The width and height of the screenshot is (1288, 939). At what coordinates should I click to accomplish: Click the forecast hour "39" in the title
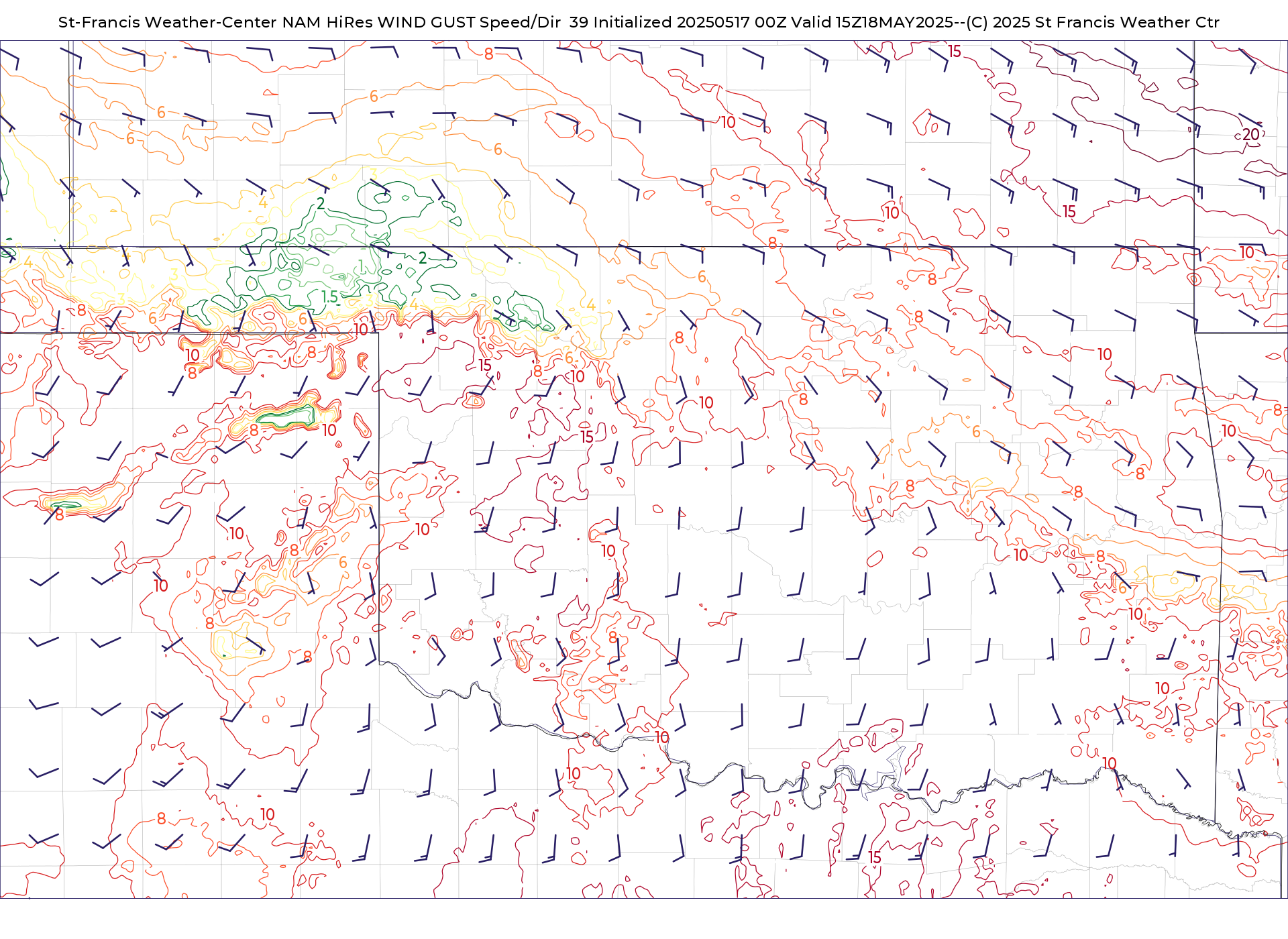point(578,22)
